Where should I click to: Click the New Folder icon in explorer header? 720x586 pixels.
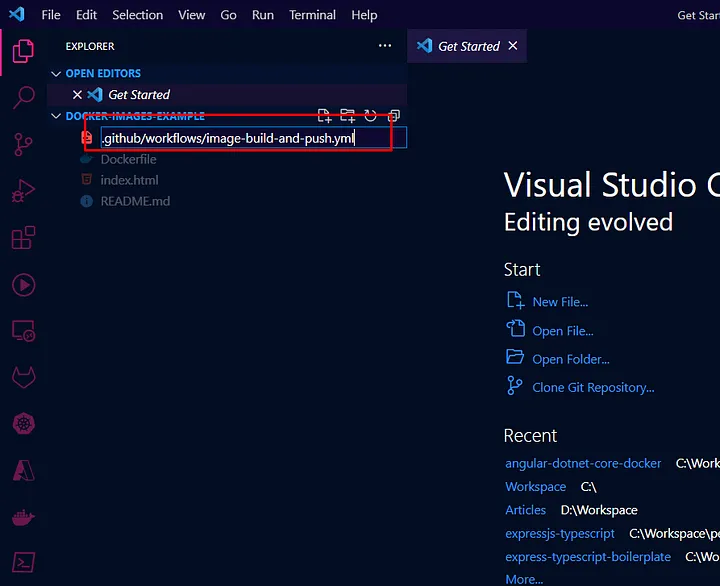348,116
